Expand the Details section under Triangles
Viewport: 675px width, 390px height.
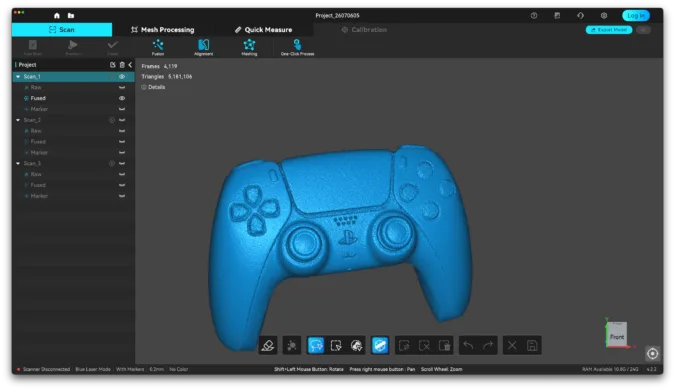point(153,87)
